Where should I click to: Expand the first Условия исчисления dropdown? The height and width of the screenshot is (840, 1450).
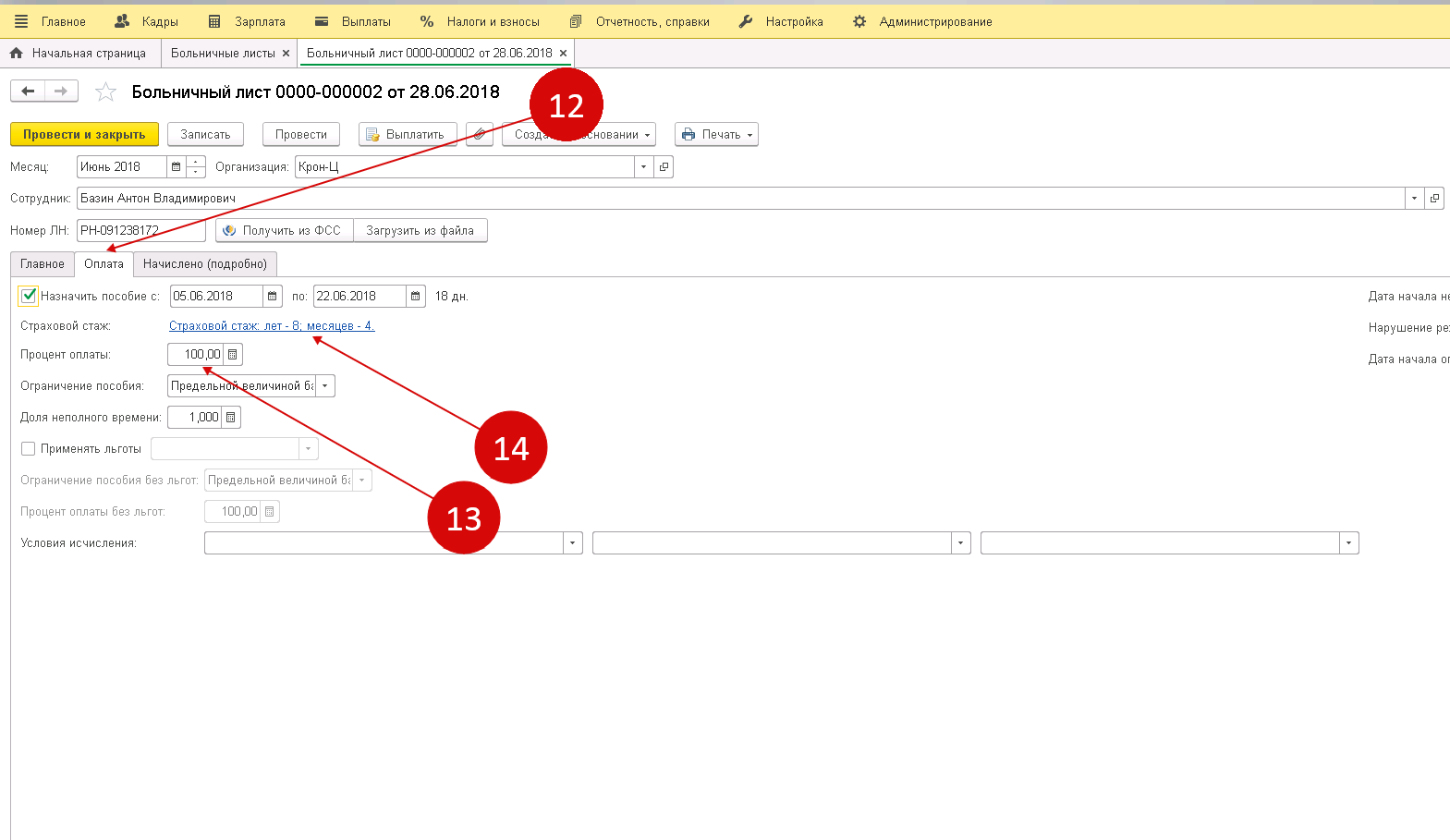click(573, 543)
